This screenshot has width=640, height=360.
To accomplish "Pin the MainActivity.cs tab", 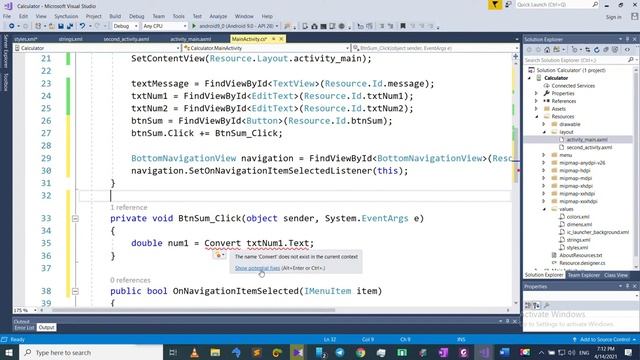I will click(273, 39).
